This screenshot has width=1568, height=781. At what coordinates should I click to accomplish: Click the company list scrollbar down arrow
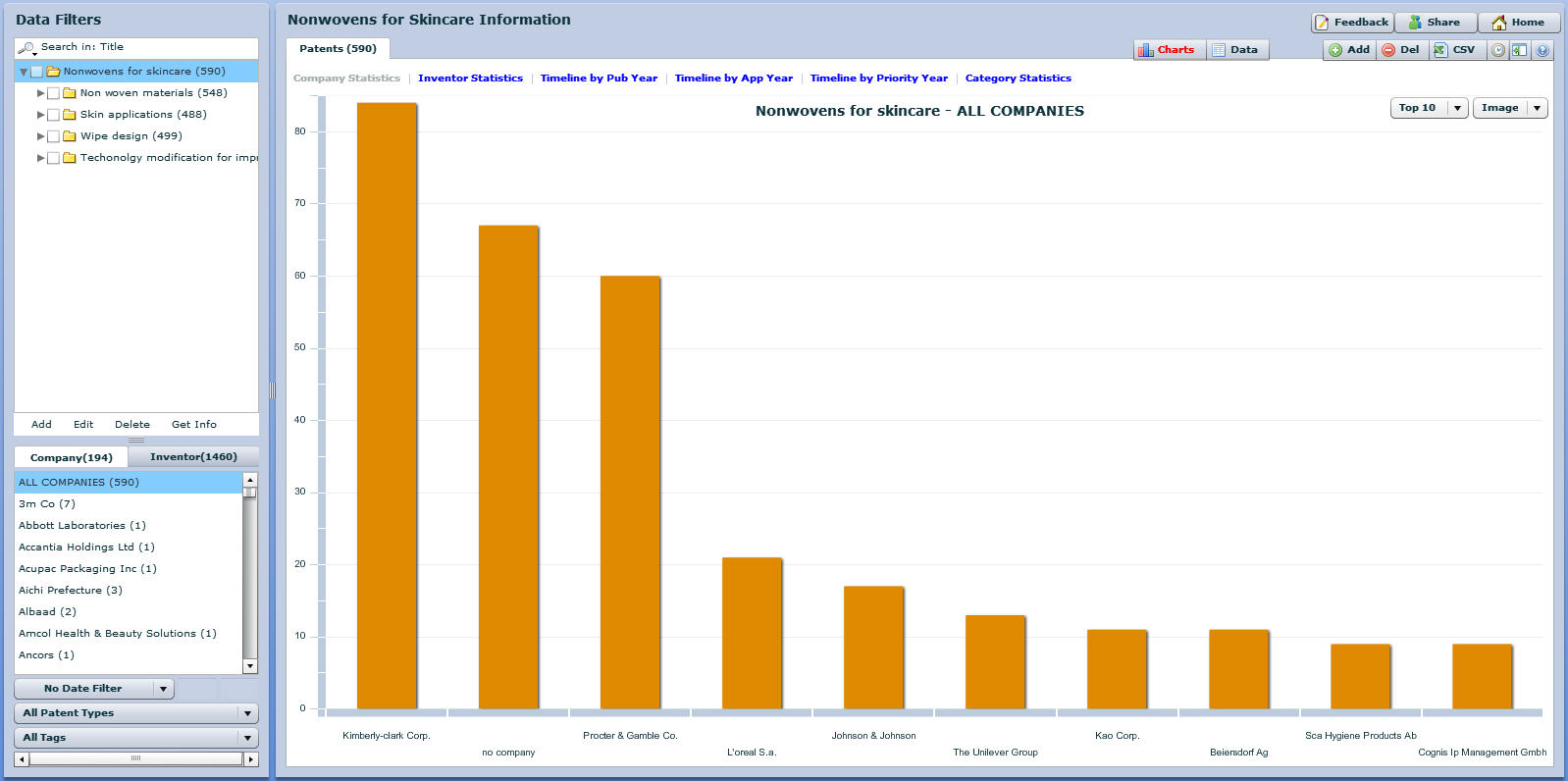[x=250, y=666]
